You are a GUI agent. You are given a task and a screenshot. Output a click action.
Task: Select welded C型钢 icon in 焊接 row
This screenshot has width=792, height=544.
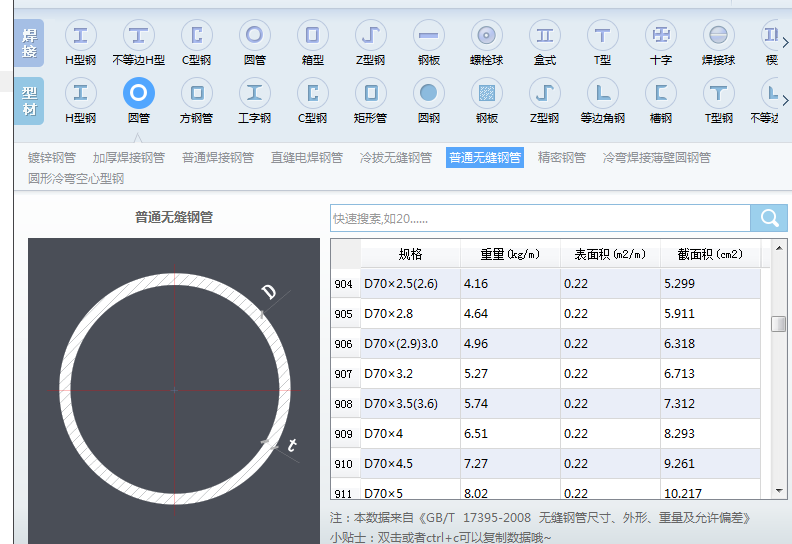click(196, 35)
